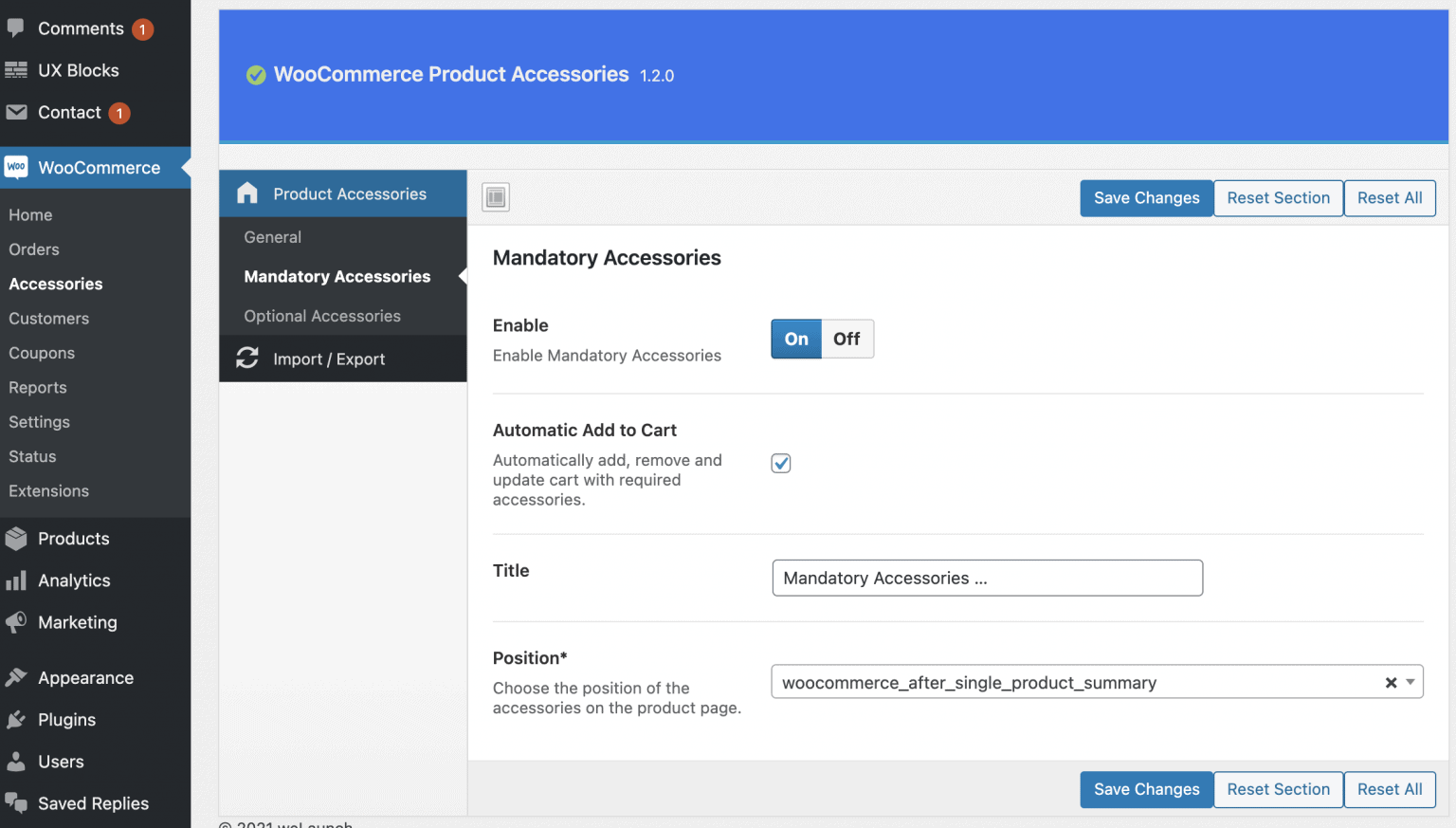
Task: Click the green checkmark beside the plugin title
Action: click(256, 75)
